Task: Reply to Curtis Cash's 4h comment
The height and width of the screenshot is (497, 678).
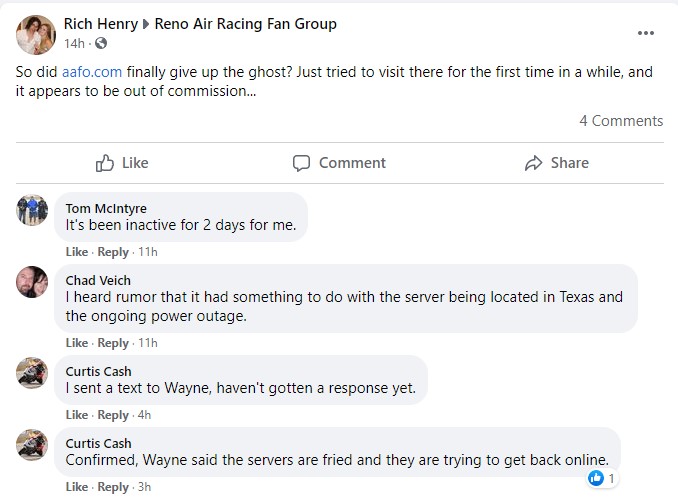Action: point(113,415)
